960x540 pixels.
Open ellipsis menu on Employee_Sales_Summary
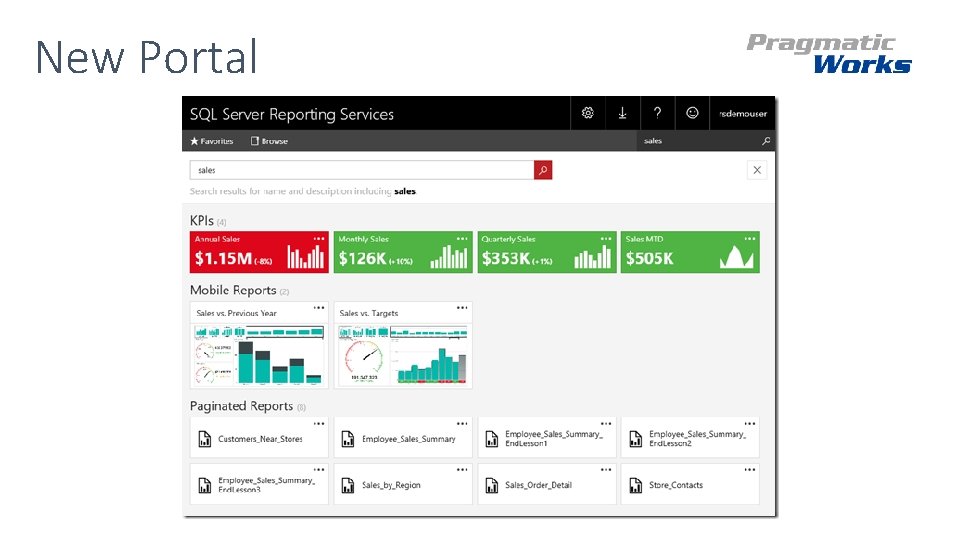pyautogui.click(x=462, y=424)
